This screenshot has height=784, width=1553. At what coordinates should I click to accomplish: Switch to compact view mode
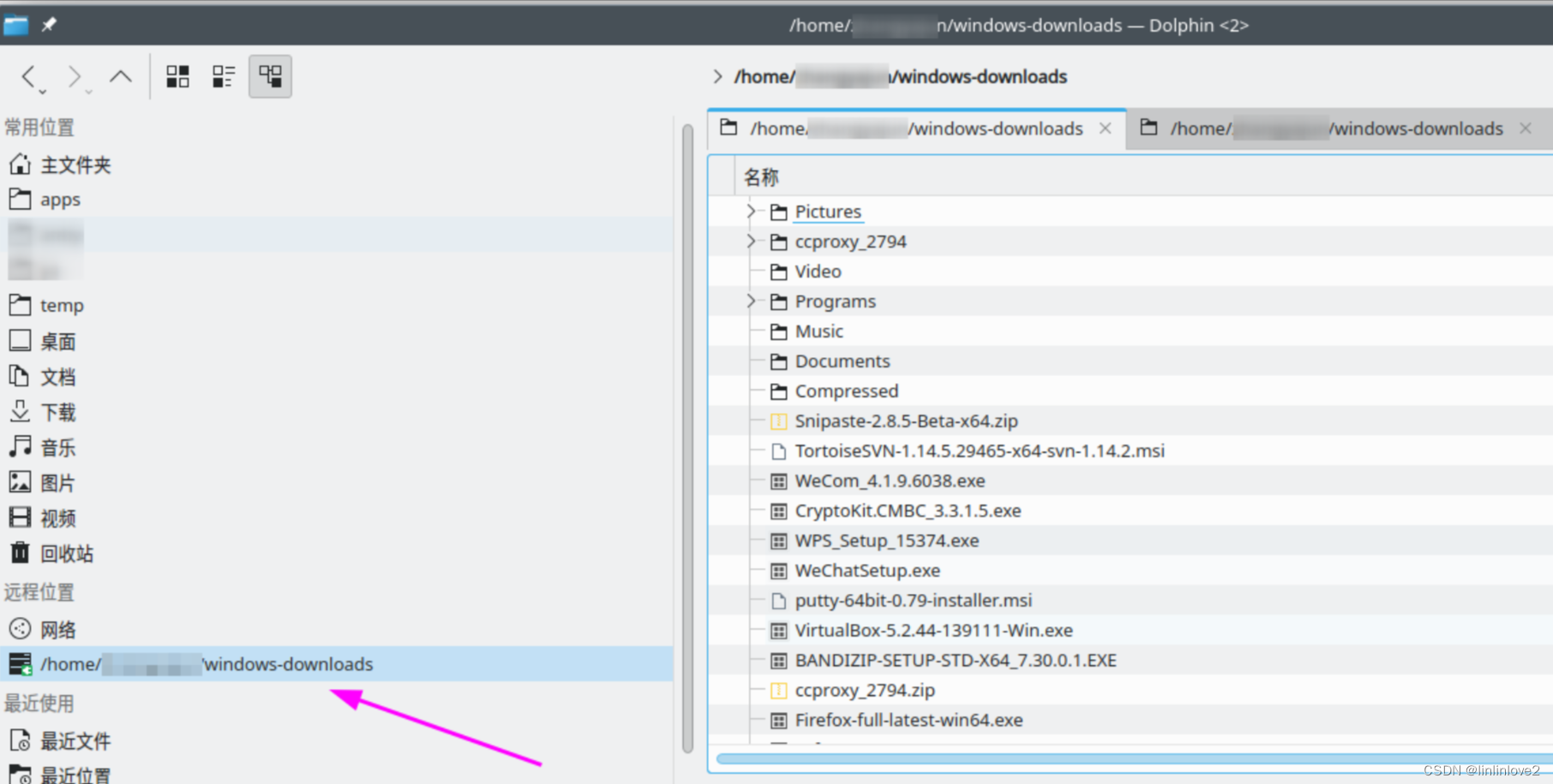pyautogui.click(x=224, y=76)
